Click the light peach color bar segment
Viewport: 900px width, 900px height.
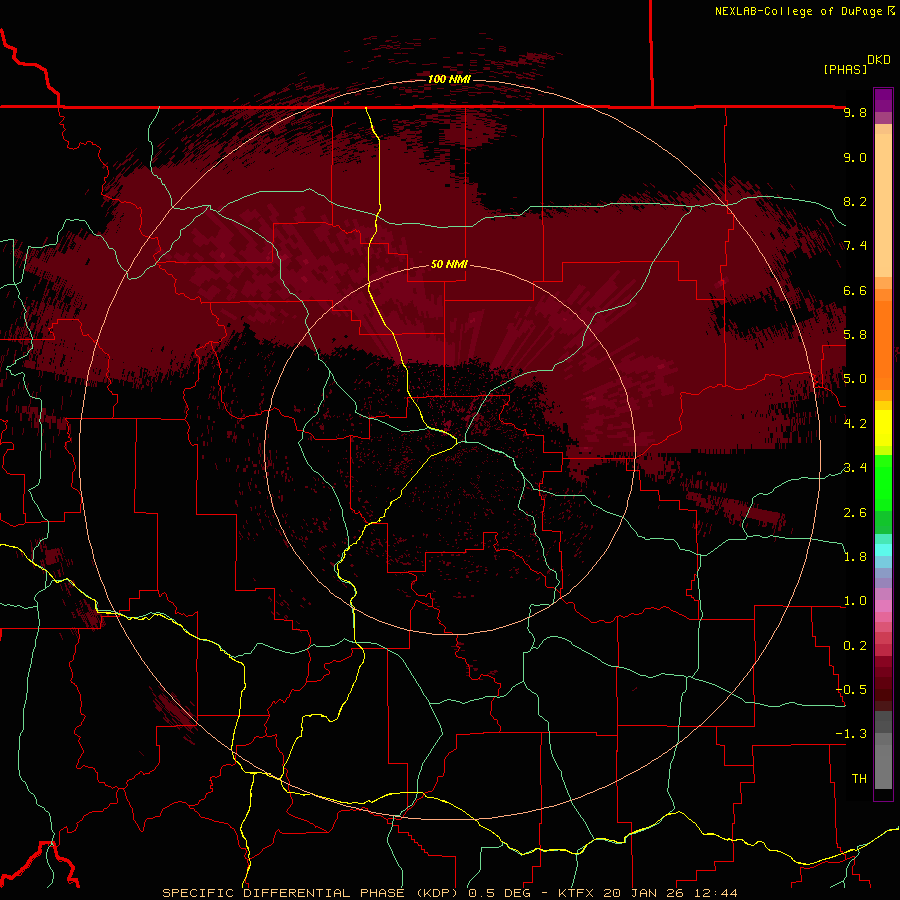(x=883, y=205)
